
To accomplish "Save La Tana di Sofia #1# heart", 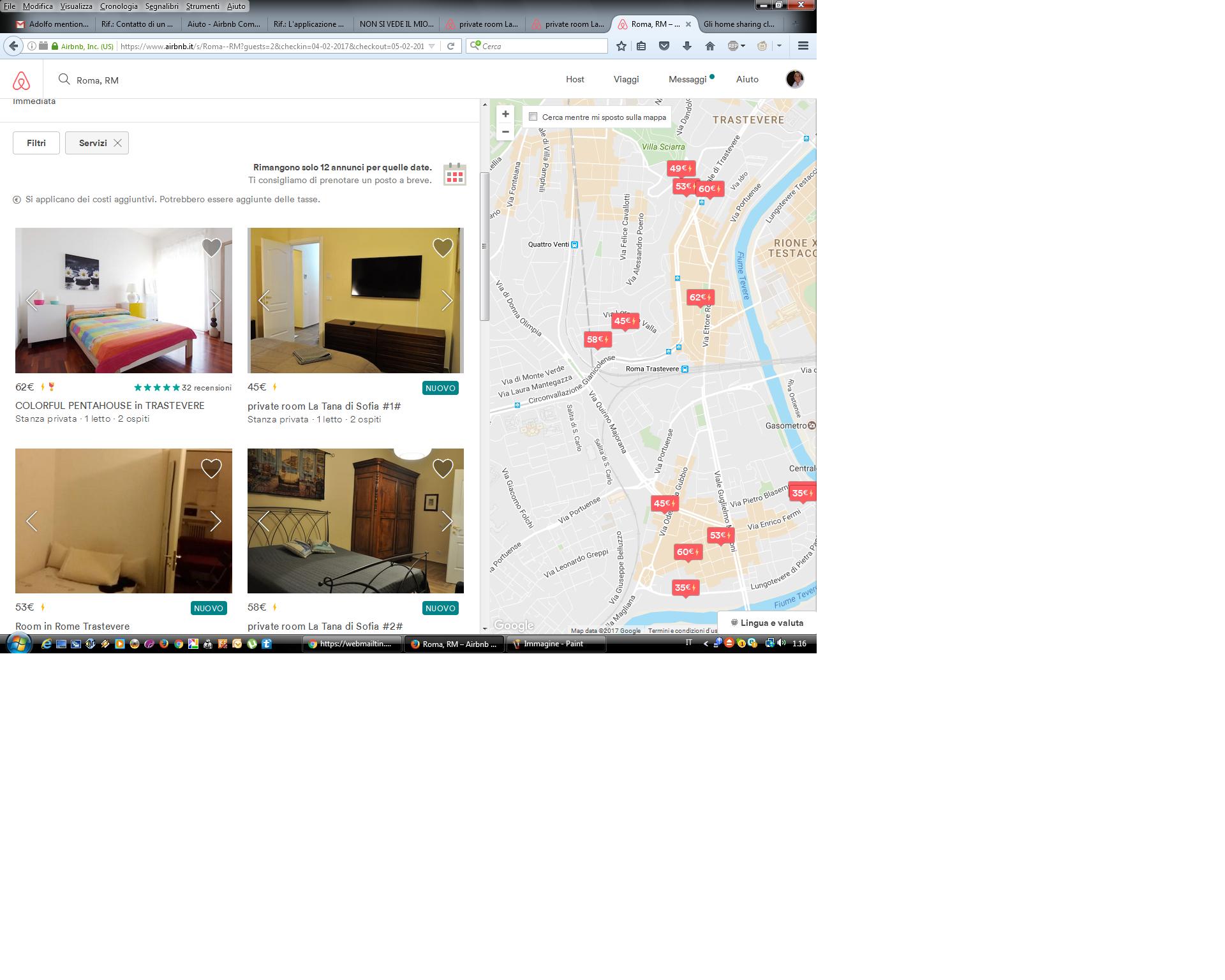I will coord(443,248).
